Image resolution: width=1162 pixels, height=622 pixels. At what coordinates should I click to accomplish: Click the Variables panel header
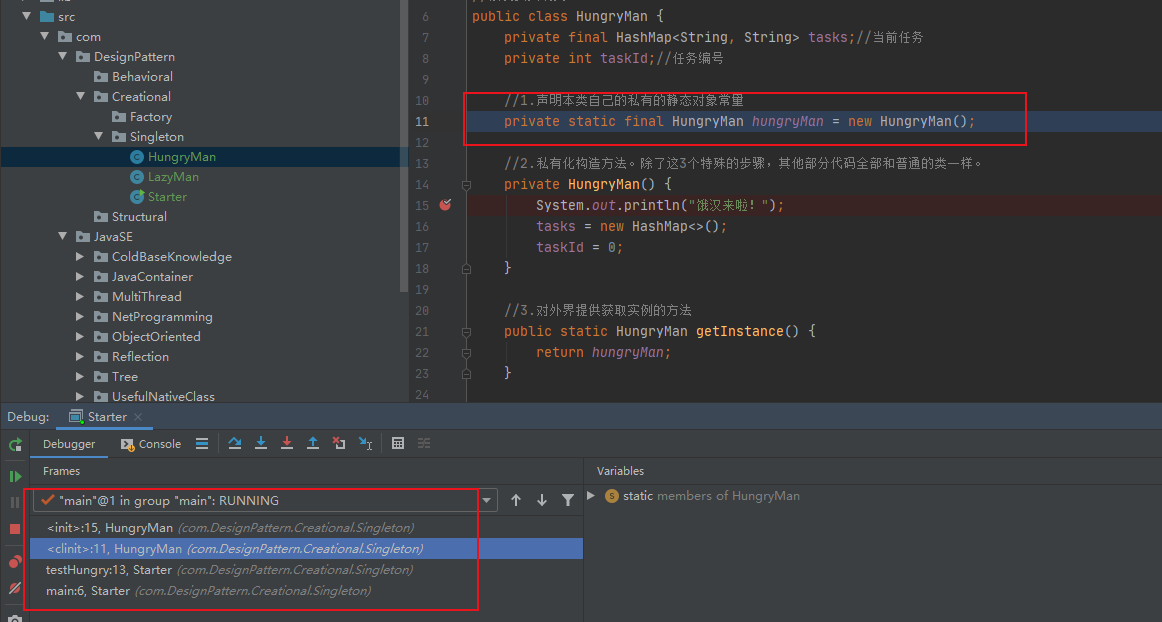(x=620, y=471)
